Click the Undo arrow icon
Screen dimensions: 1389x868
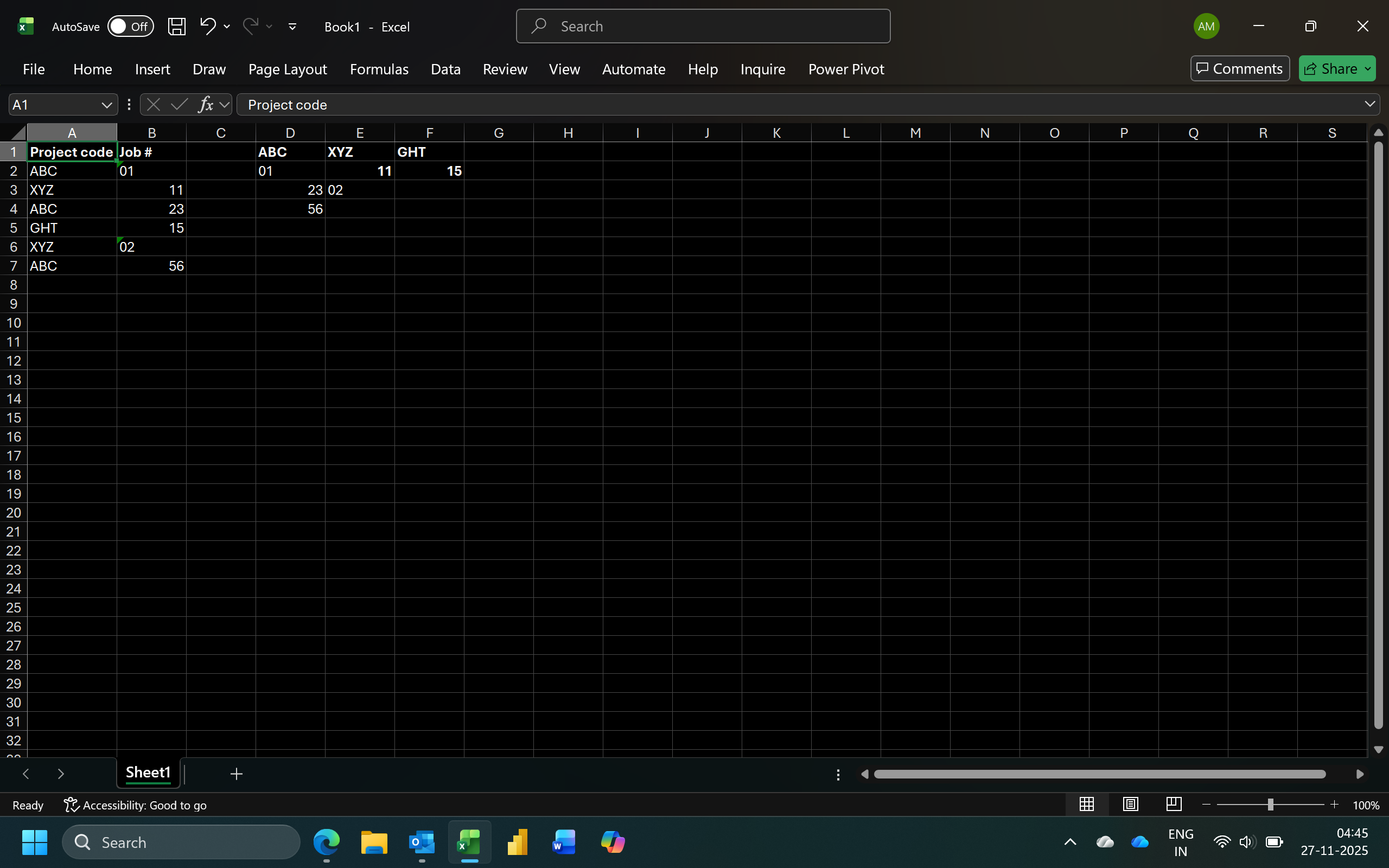pyautogui.click(x=208, y=26)
